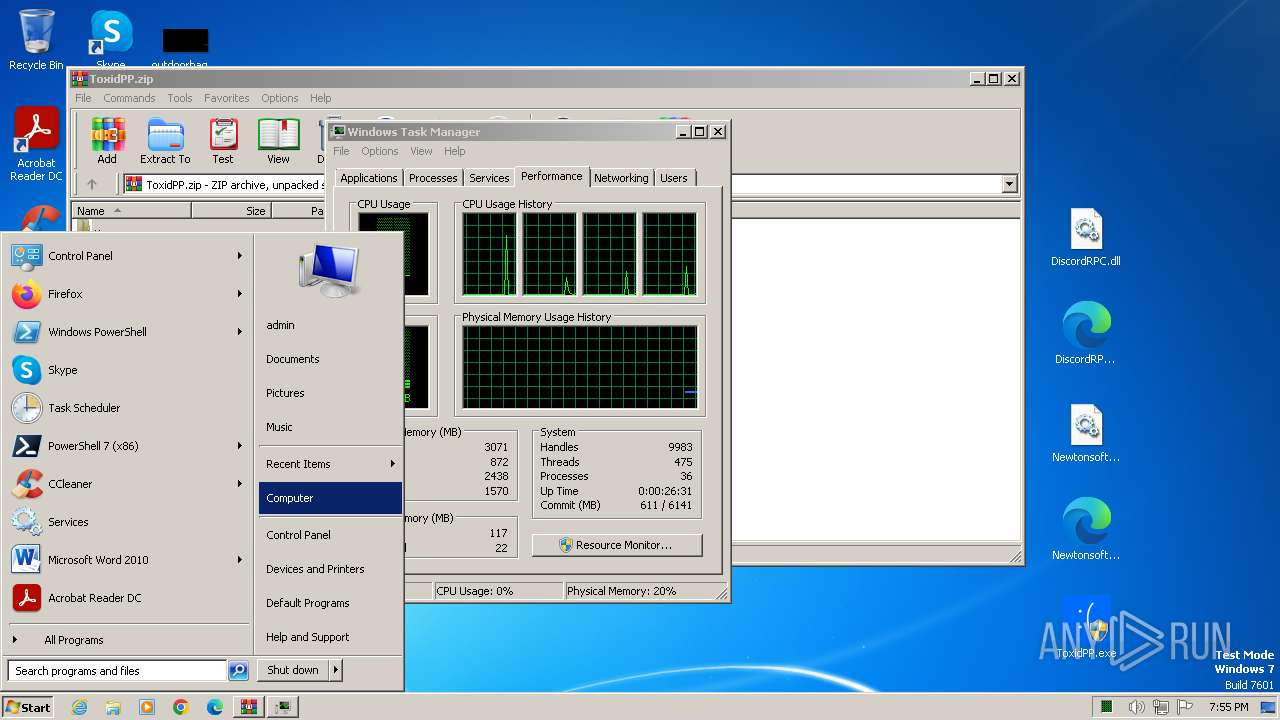
Task: Expand CCleaner jump list arrow
Action: coord(240,484)
